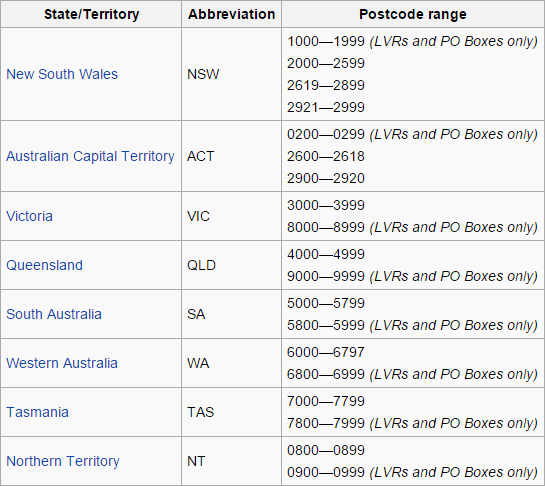Click the 5000—5799 postcode range
Image resolution: width=545 pixels, height=486 pixels.
326,303
